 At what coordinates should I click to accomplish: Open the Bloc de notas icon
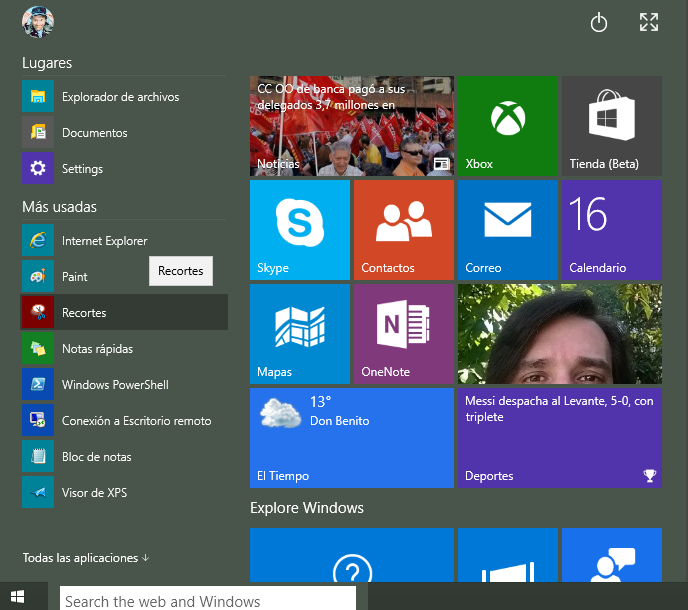(38, 456)
